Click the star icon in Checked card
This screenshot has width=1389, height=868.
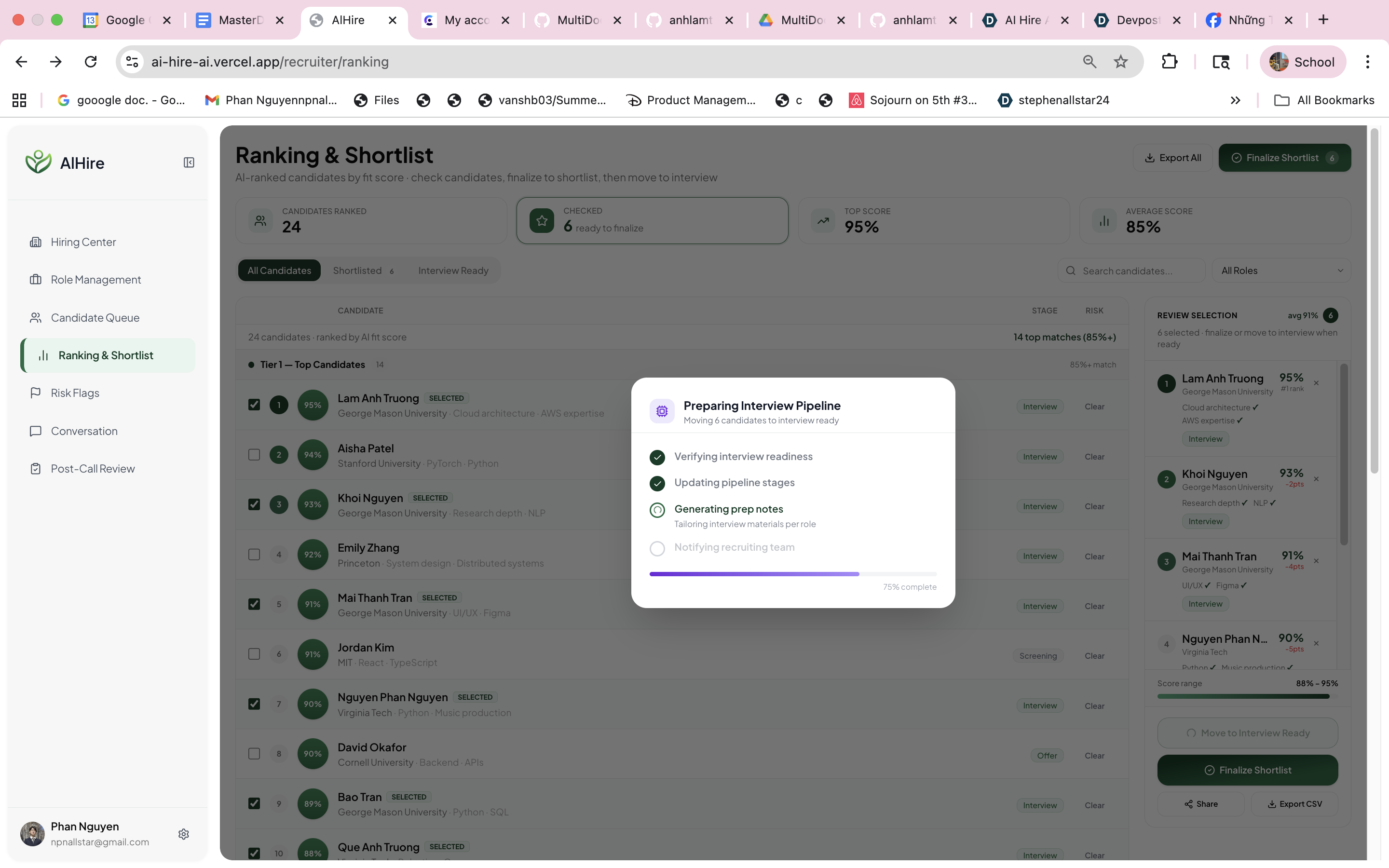(x=541, y=220)
